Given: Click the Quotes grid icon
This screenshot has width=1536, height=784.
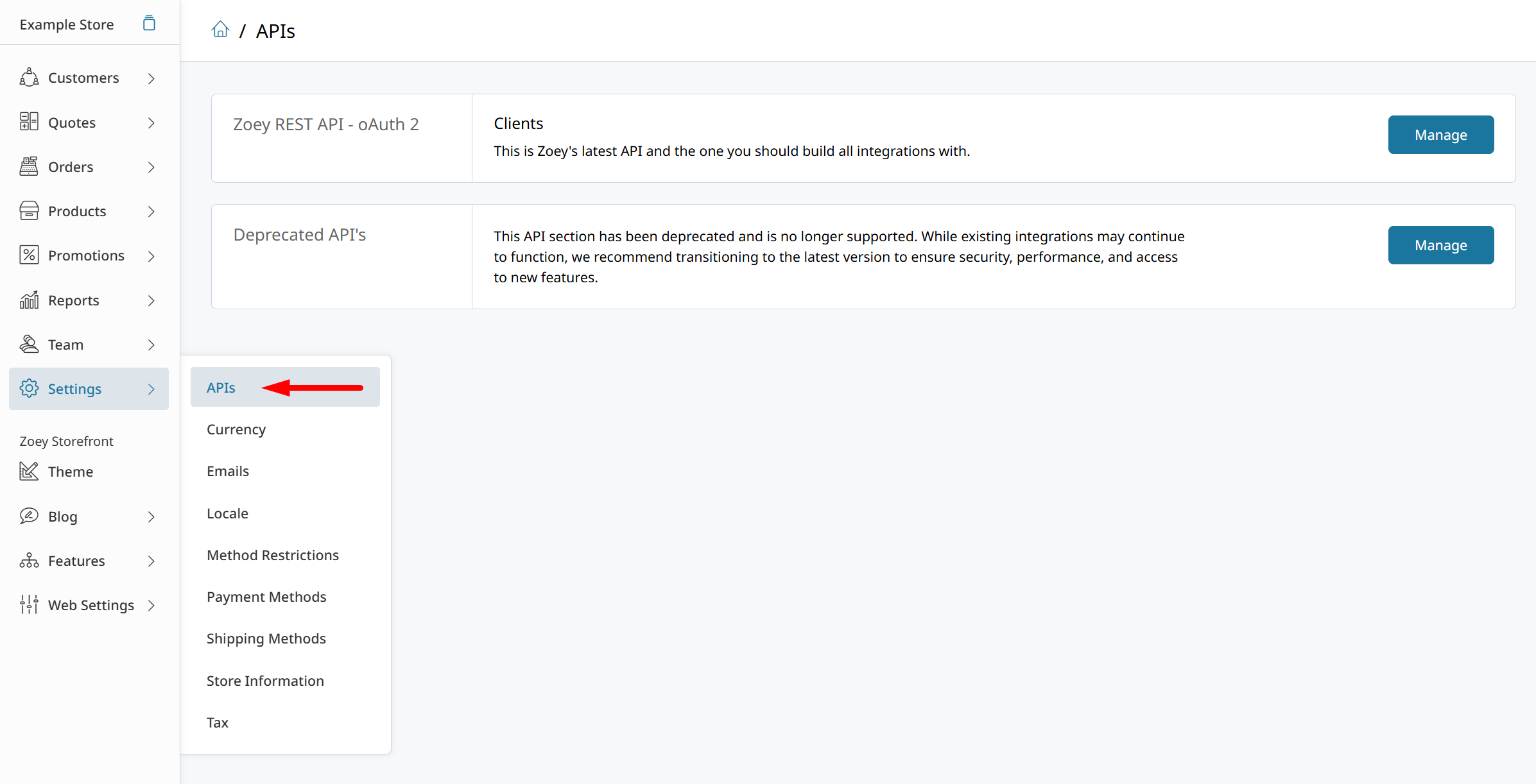Looking at the screenshot, I should [29, 122].
